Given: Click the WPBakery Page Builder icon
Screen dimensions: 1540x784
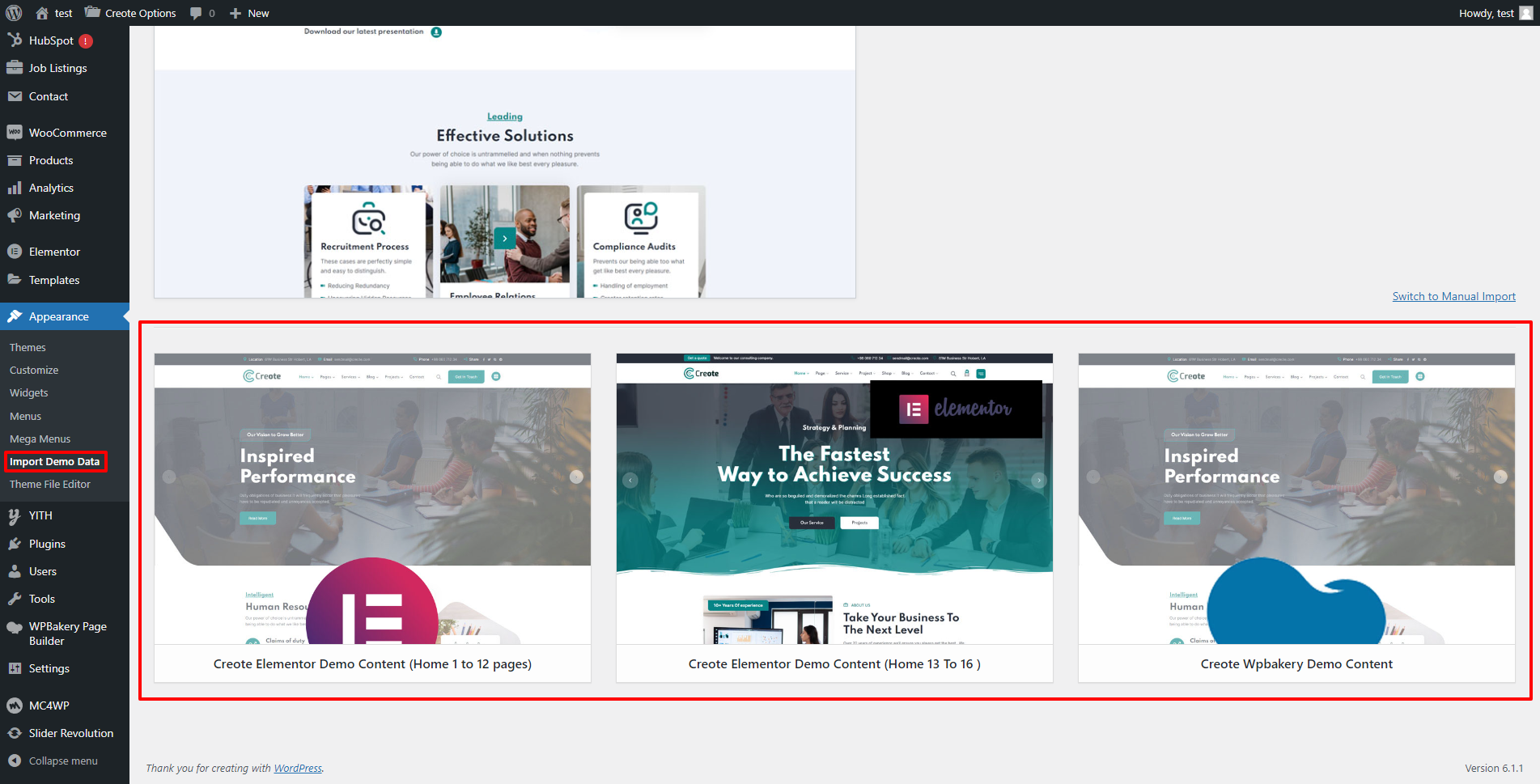Looking at the screenshot, I should pos(15,627).
